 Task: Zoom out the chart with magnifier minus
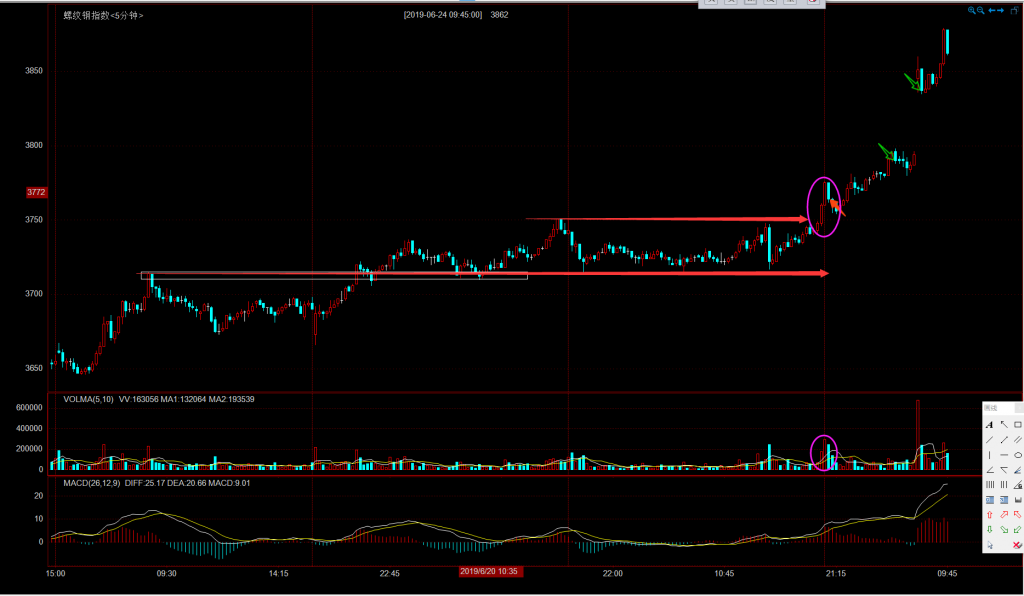(981, 11)
